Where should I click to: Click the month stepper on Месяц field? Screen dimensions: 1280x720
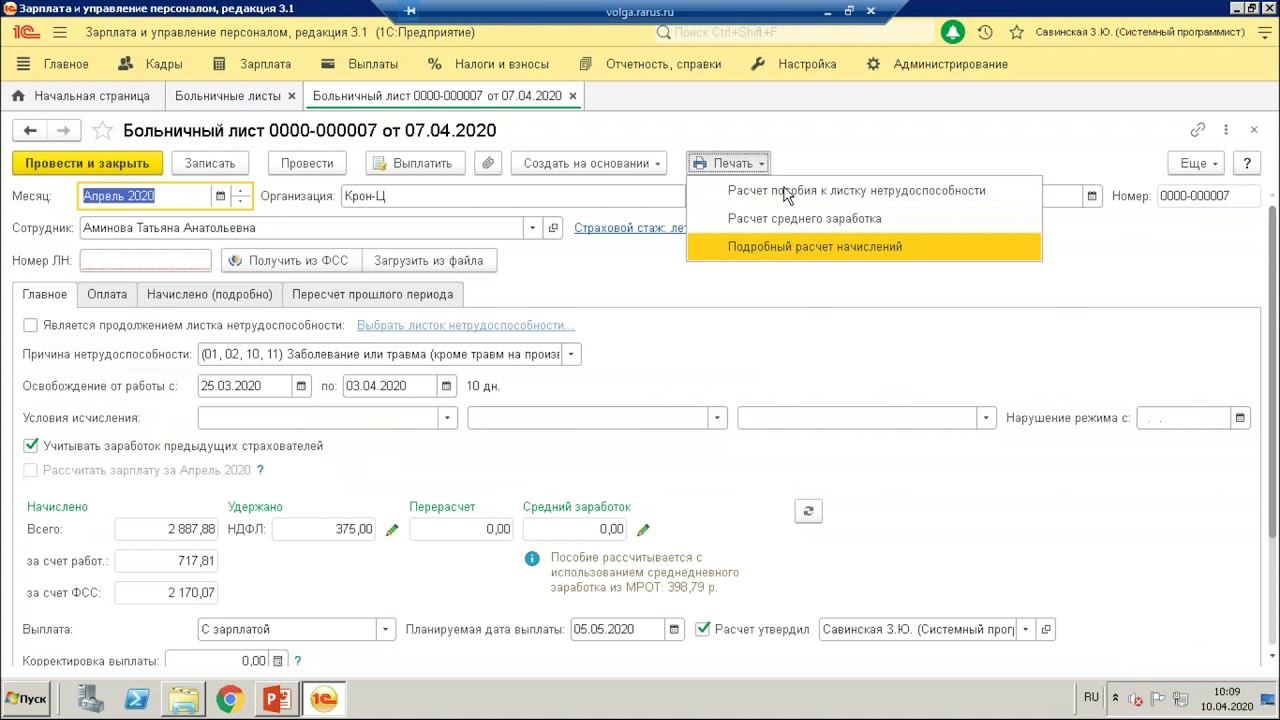coord(240,196)
